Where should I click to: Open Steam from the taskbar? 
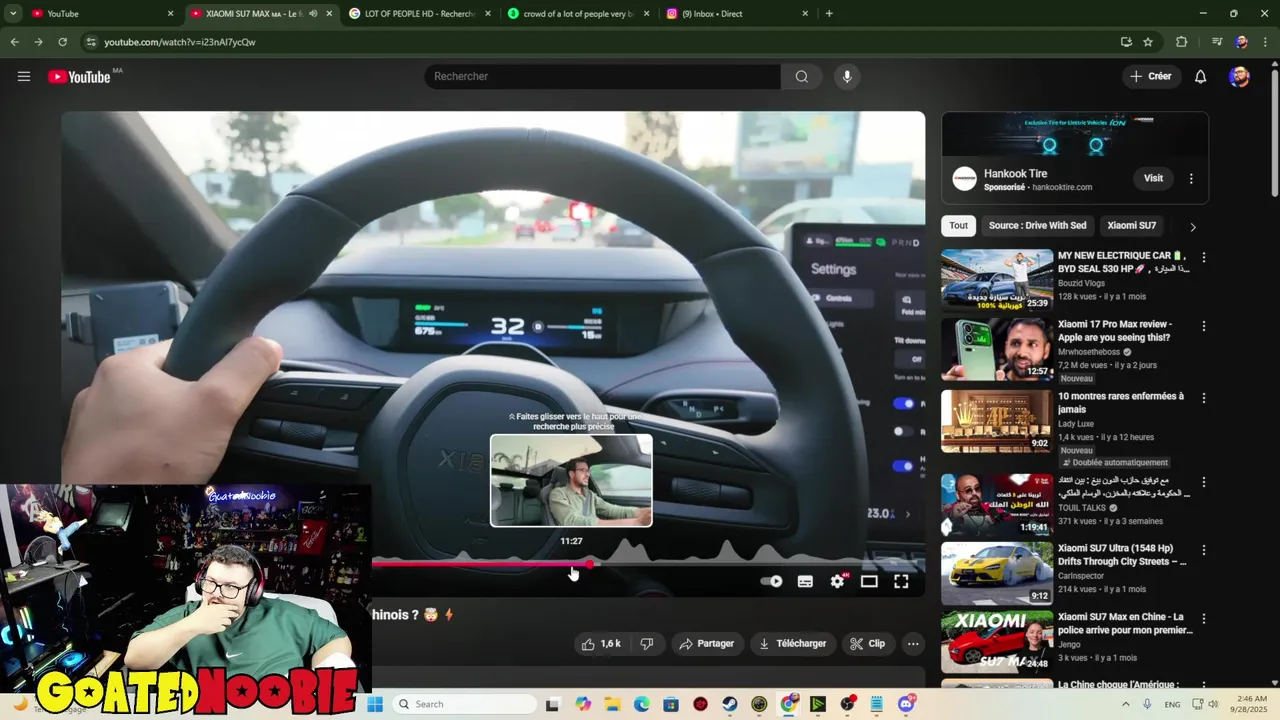coord(730,704)
